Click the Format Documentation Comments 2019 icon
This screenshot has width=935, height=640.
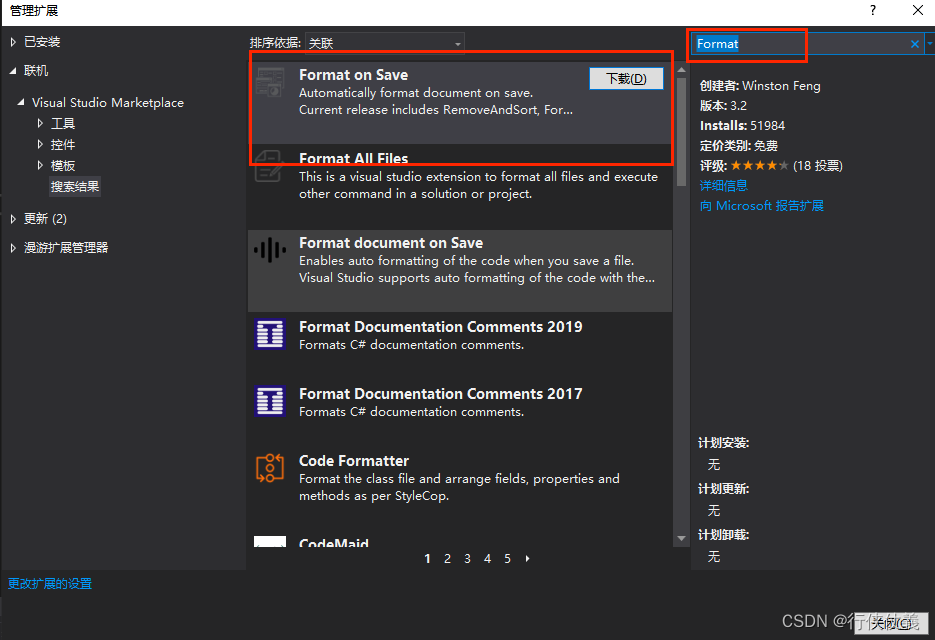pyautogui.click(x=270, y=333)
